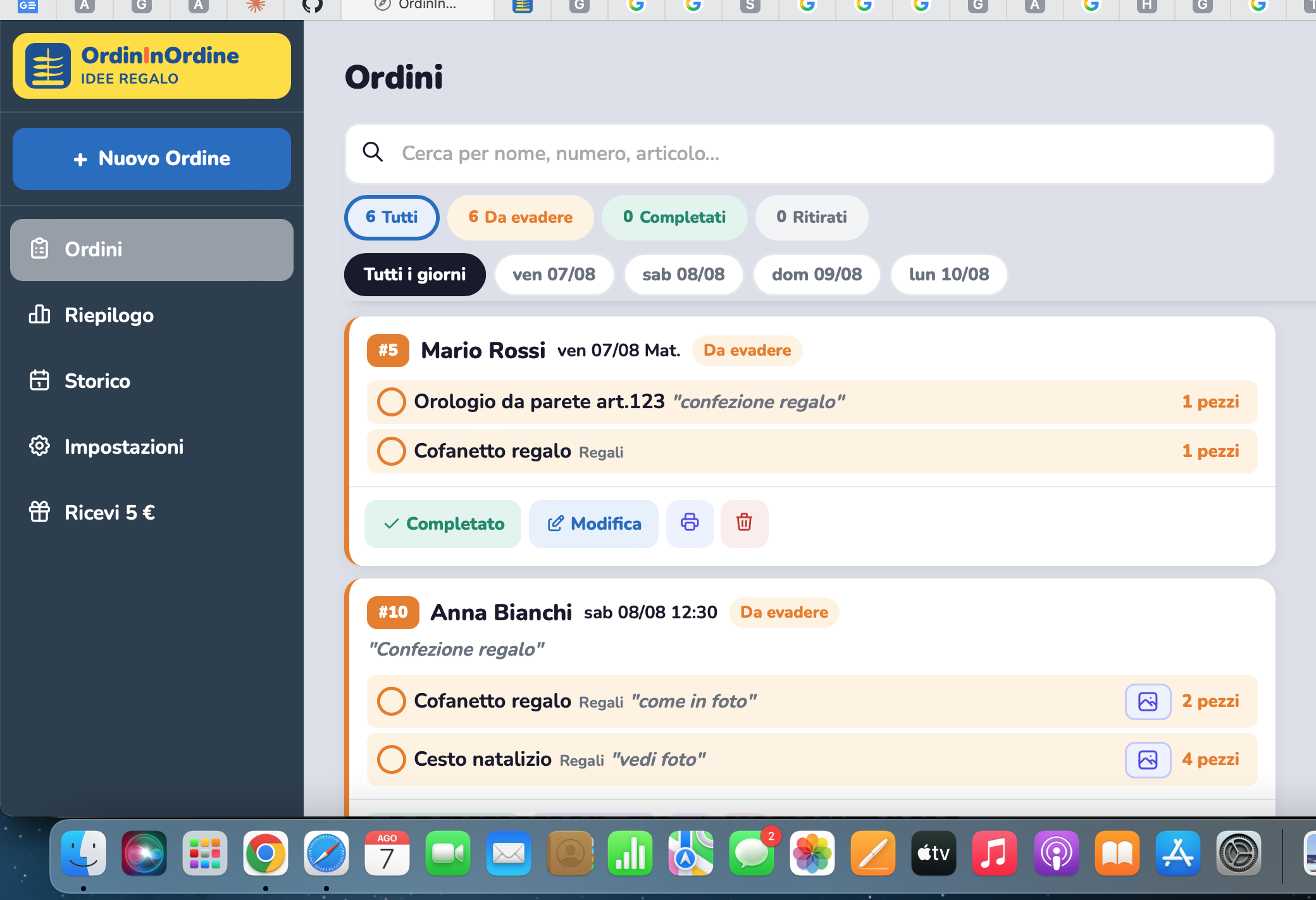Click the #10 order number badge
1316x900 pixels.
(x=393, y=613)
